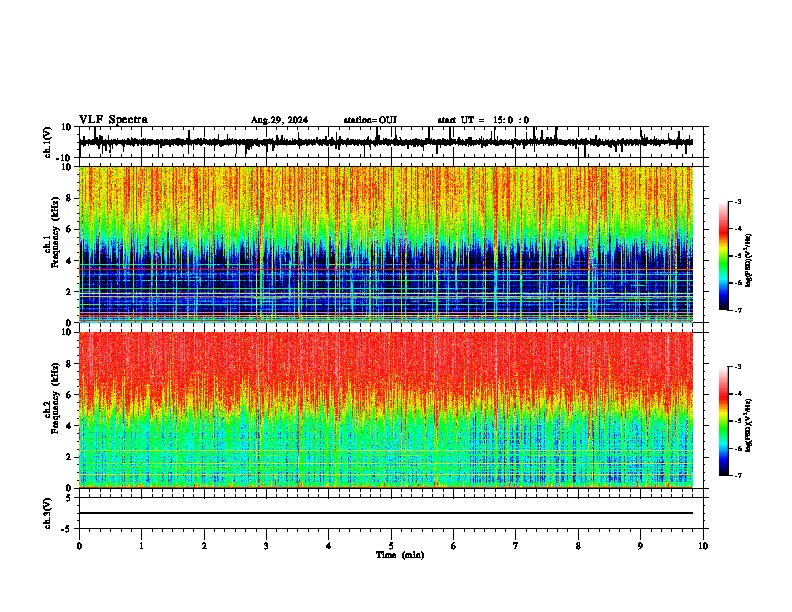Screen dimensions: 792x612
Task: Select the date text "Aug.29, 2024"
Action: coord(279,120)
